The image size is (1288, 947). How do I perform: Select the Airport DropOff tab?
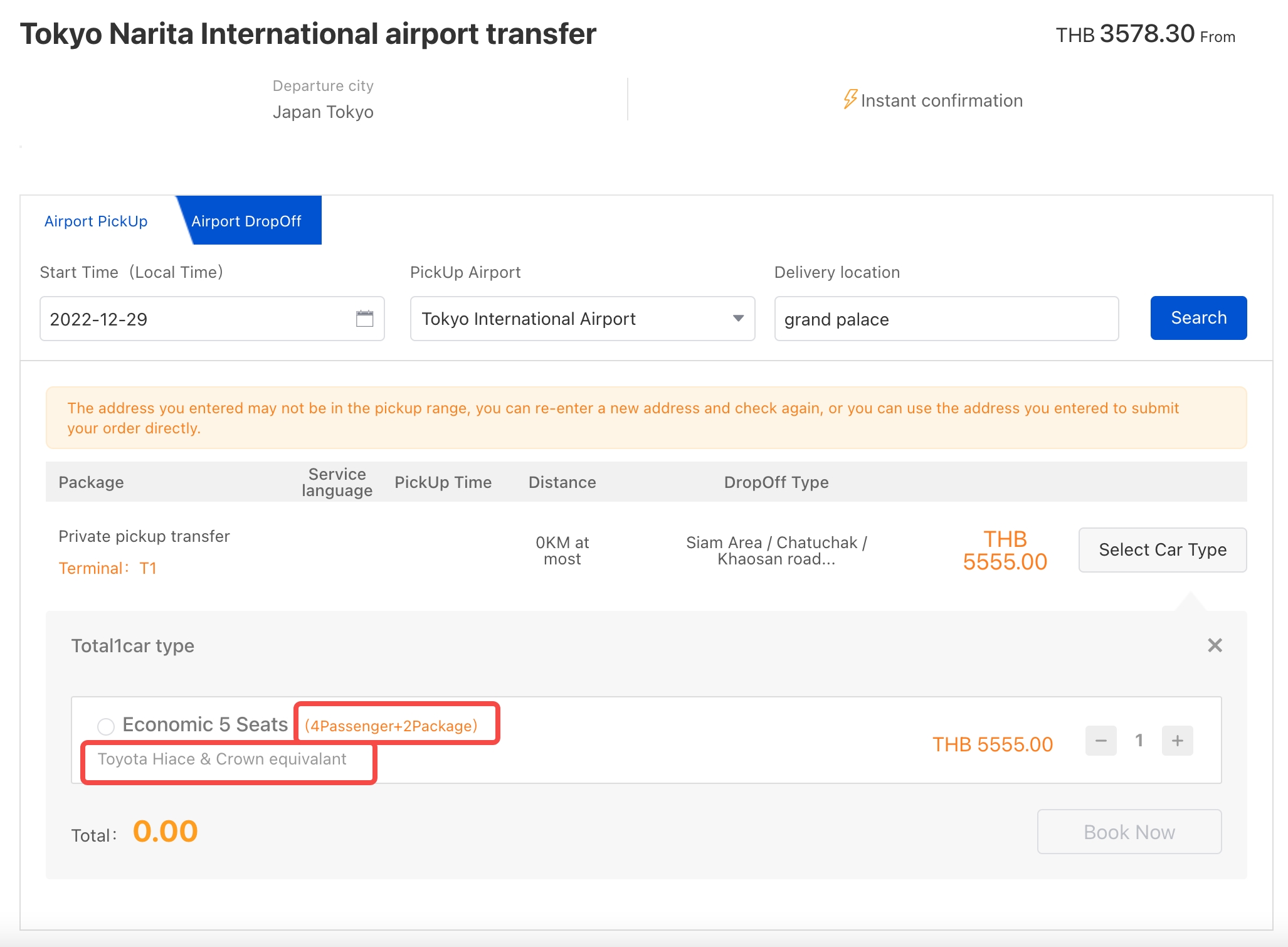tap(246, 221)
